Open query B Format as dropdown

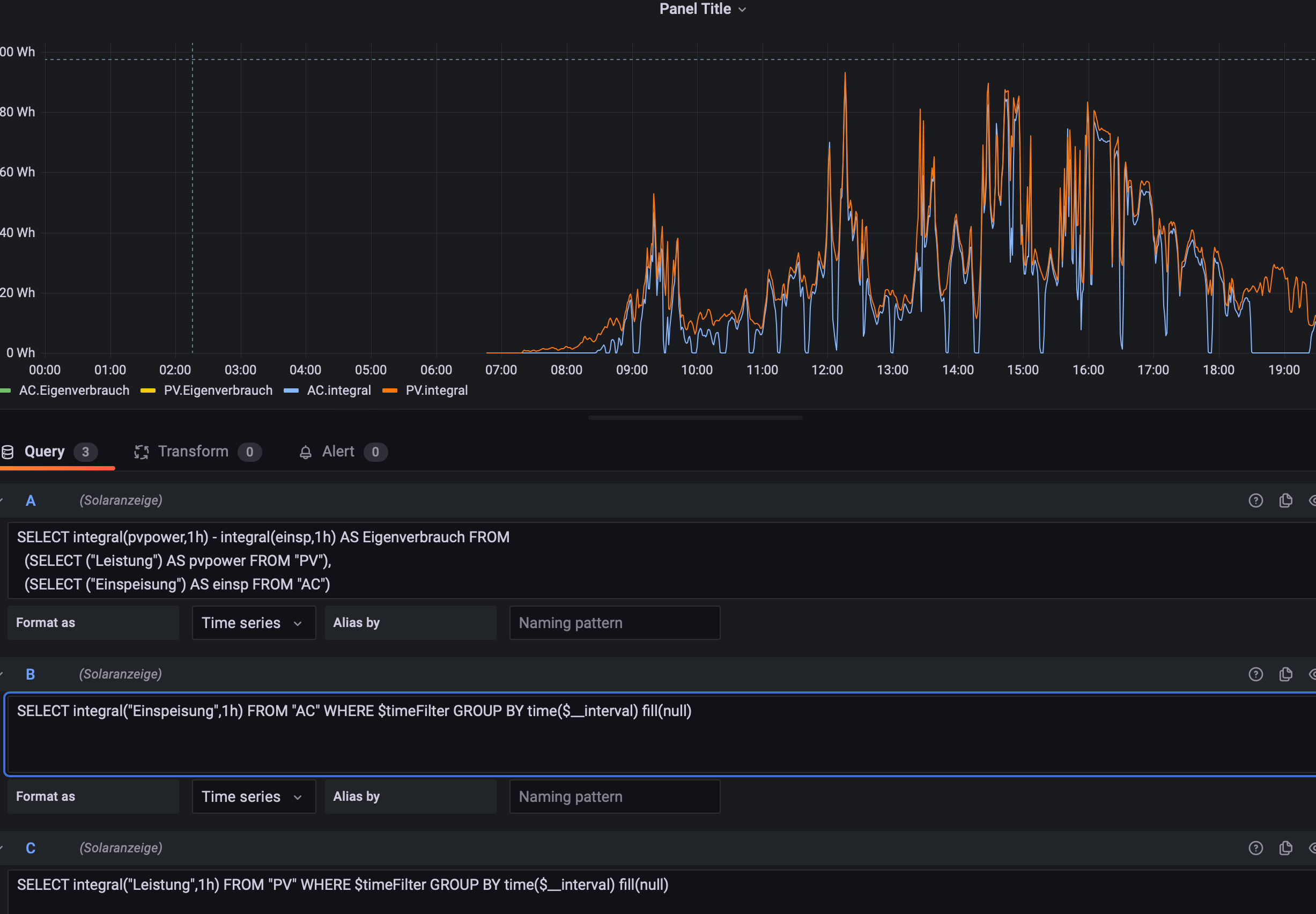[x=253, y=797]
